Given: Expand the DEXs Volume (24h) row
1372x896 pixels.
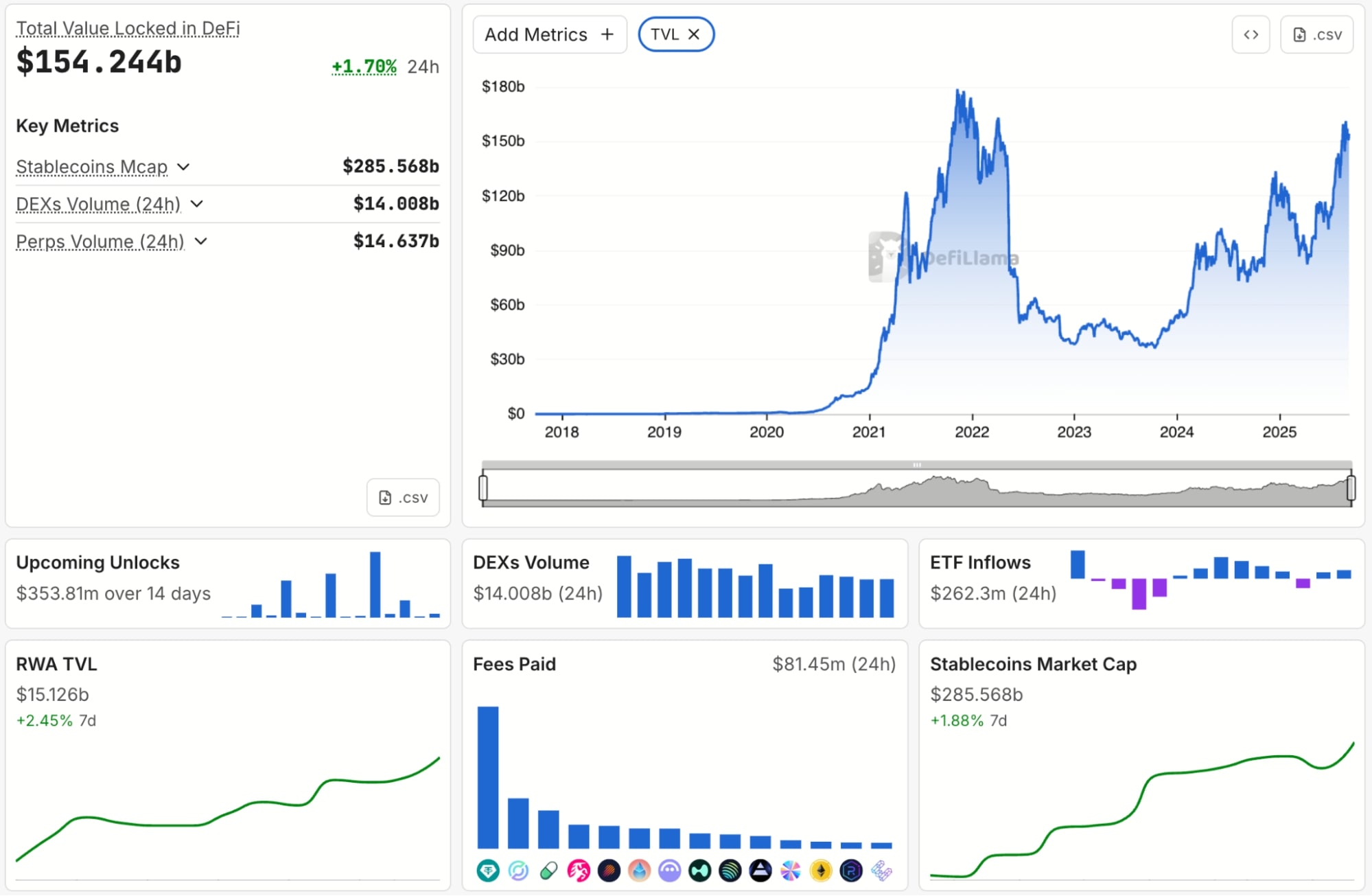Looking at the screenshot, I should point(197,204).
